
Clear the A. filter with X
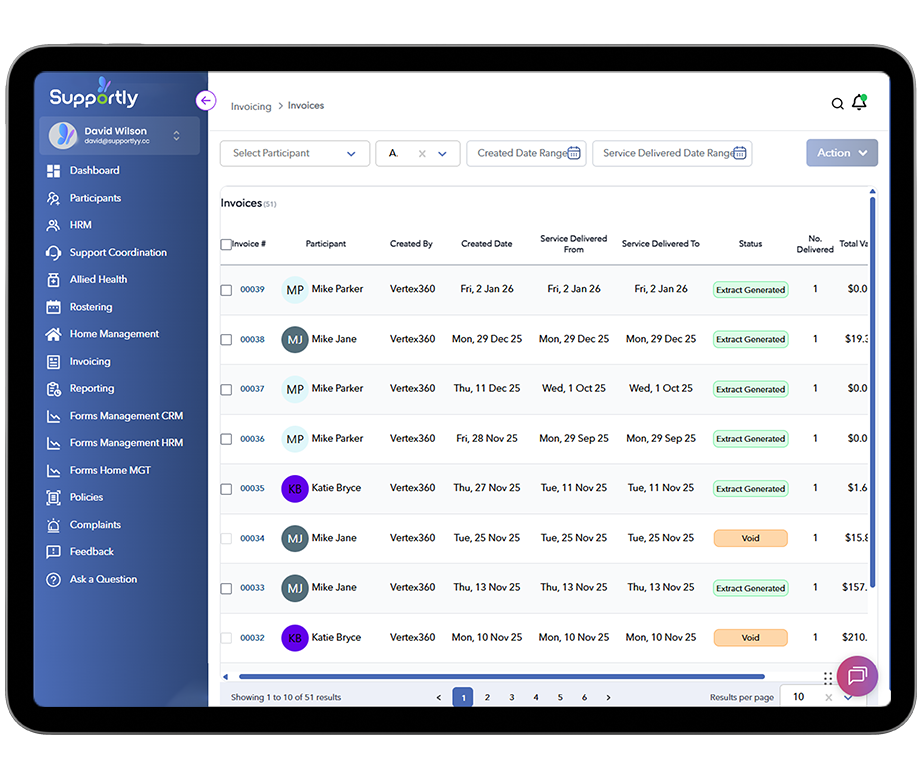[x=422, y=154]
